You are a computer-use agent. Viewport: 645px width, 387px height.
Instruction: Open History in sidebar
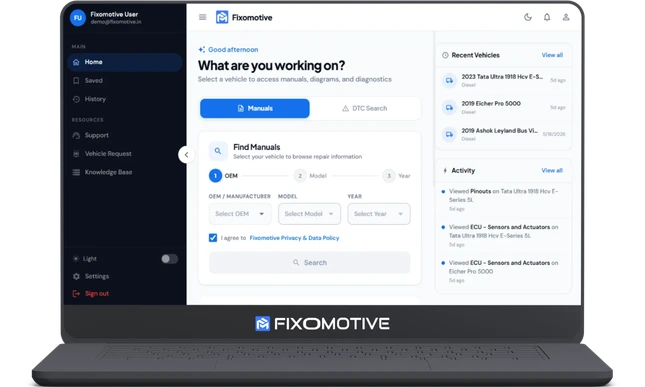tap(125, 99)
